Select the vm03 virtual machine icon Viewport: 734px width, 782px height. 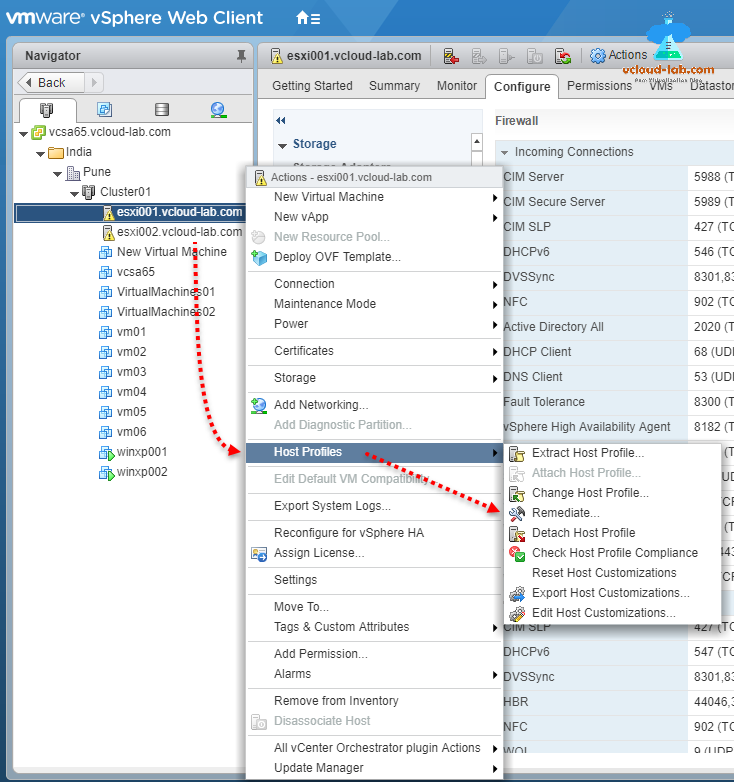pos(105,373)
